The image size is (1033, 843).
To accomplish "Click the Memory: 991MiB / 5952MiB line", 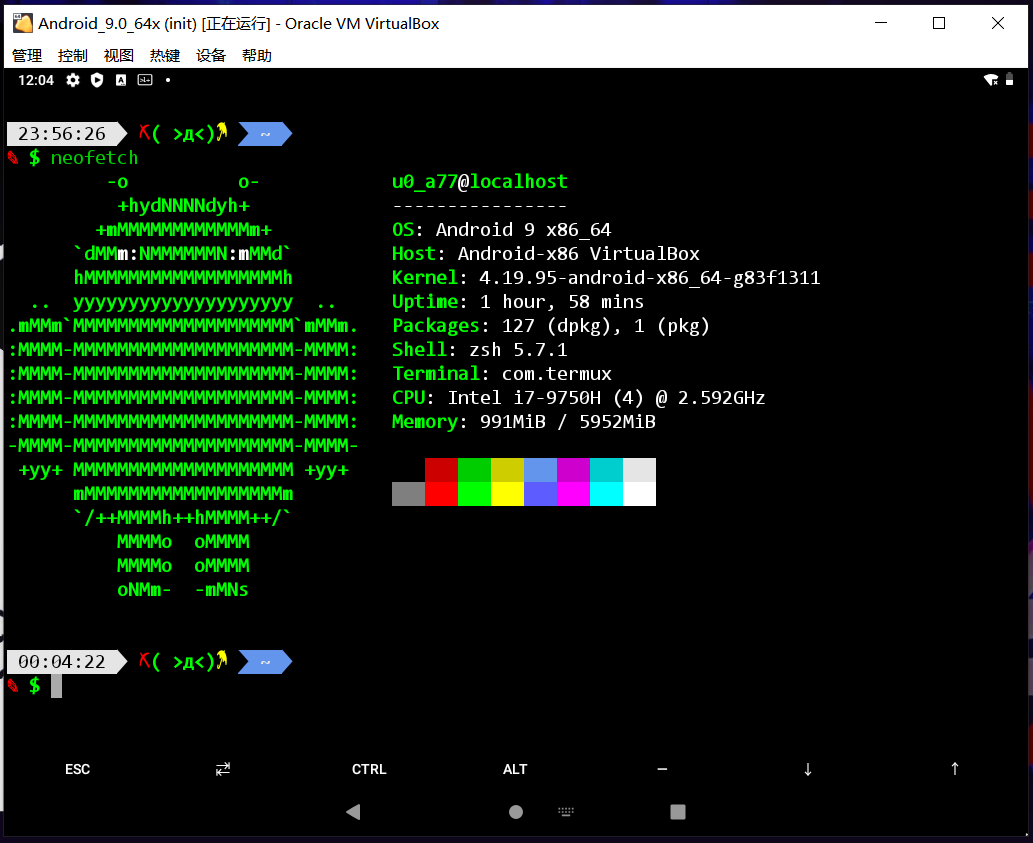I will pyautogui.click(x=524, y=422).
